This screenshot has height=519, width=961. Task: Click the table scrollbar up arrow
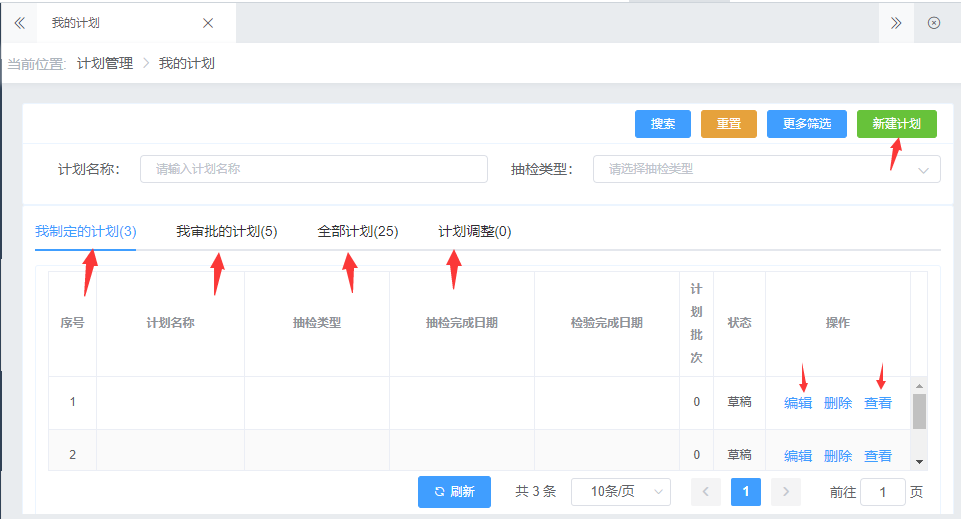click(x=919, y=385)
